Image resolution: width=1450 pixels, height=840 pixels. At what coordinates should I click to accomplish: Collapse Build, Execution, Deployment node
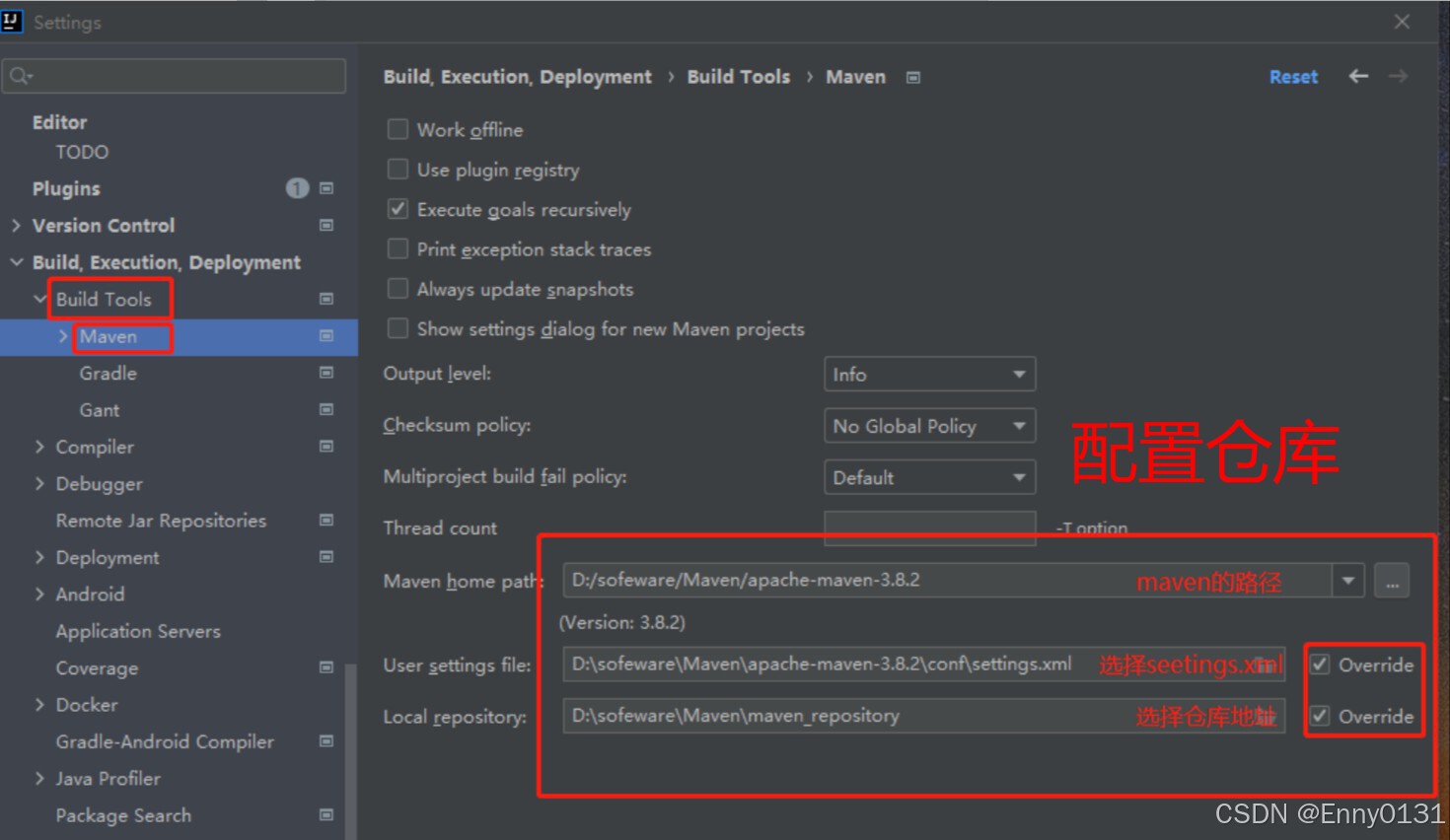(x=16, y=262)
